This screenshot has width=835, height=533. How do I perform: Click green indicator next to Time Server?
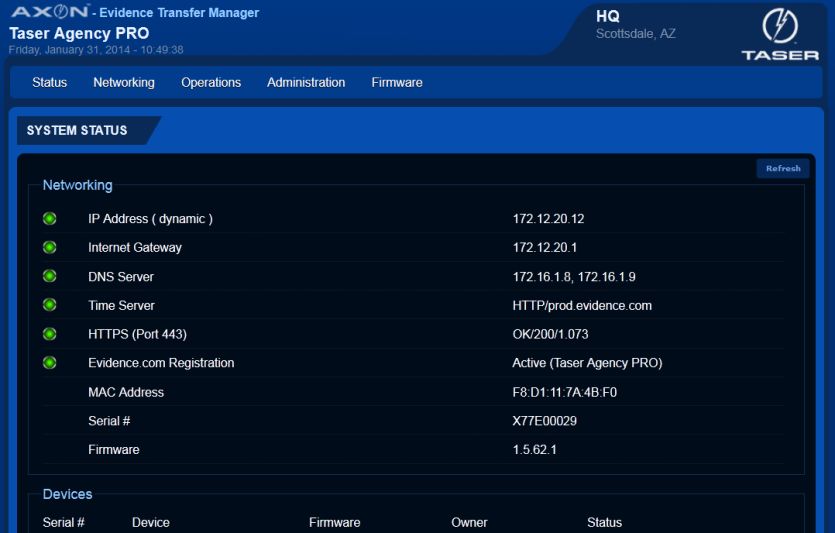pos(50,305)
